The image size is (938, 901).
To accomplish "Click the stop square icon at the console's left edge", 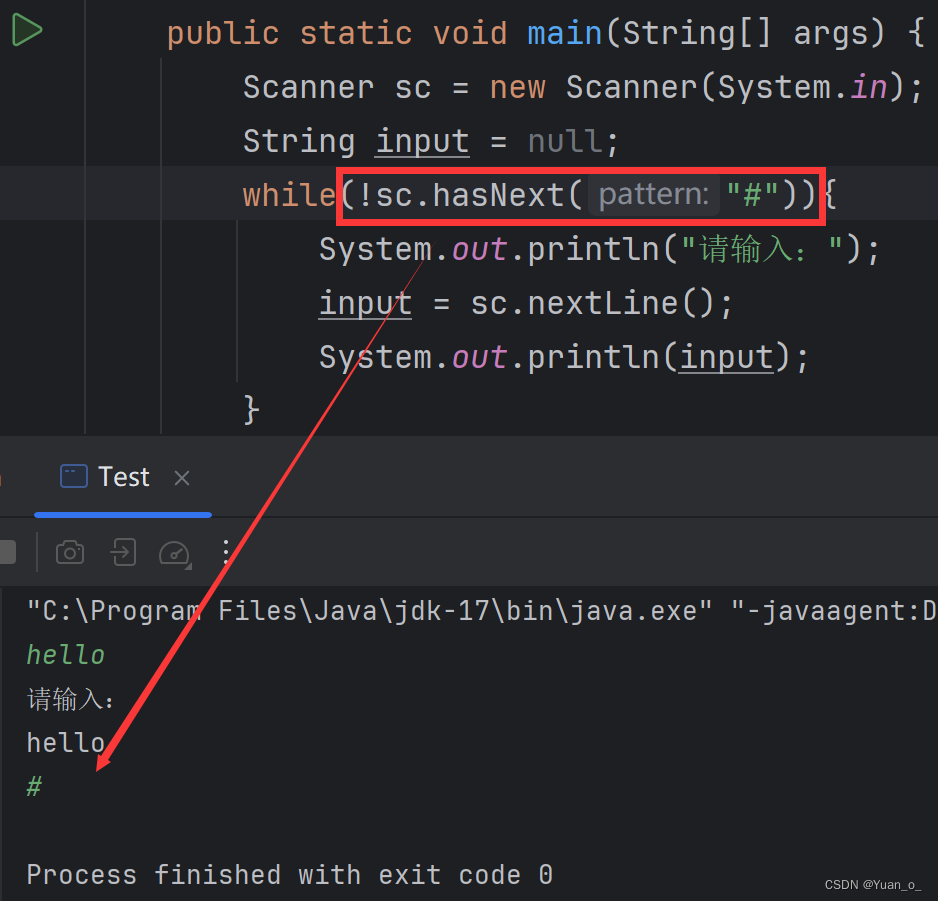I will 10,552.
